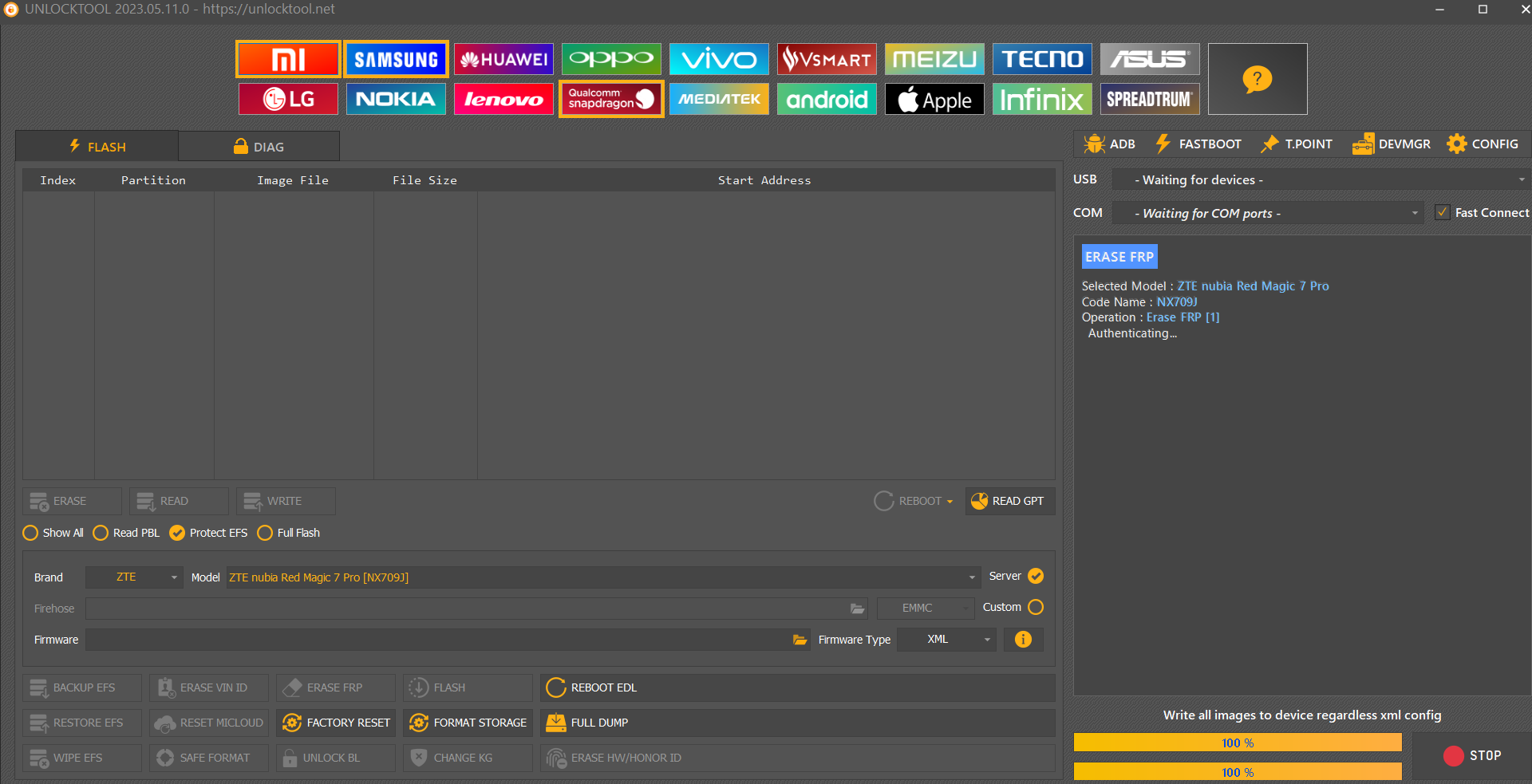Stop the current operation
This screenshot has width=1532, height=784.
coord(1472,755)
